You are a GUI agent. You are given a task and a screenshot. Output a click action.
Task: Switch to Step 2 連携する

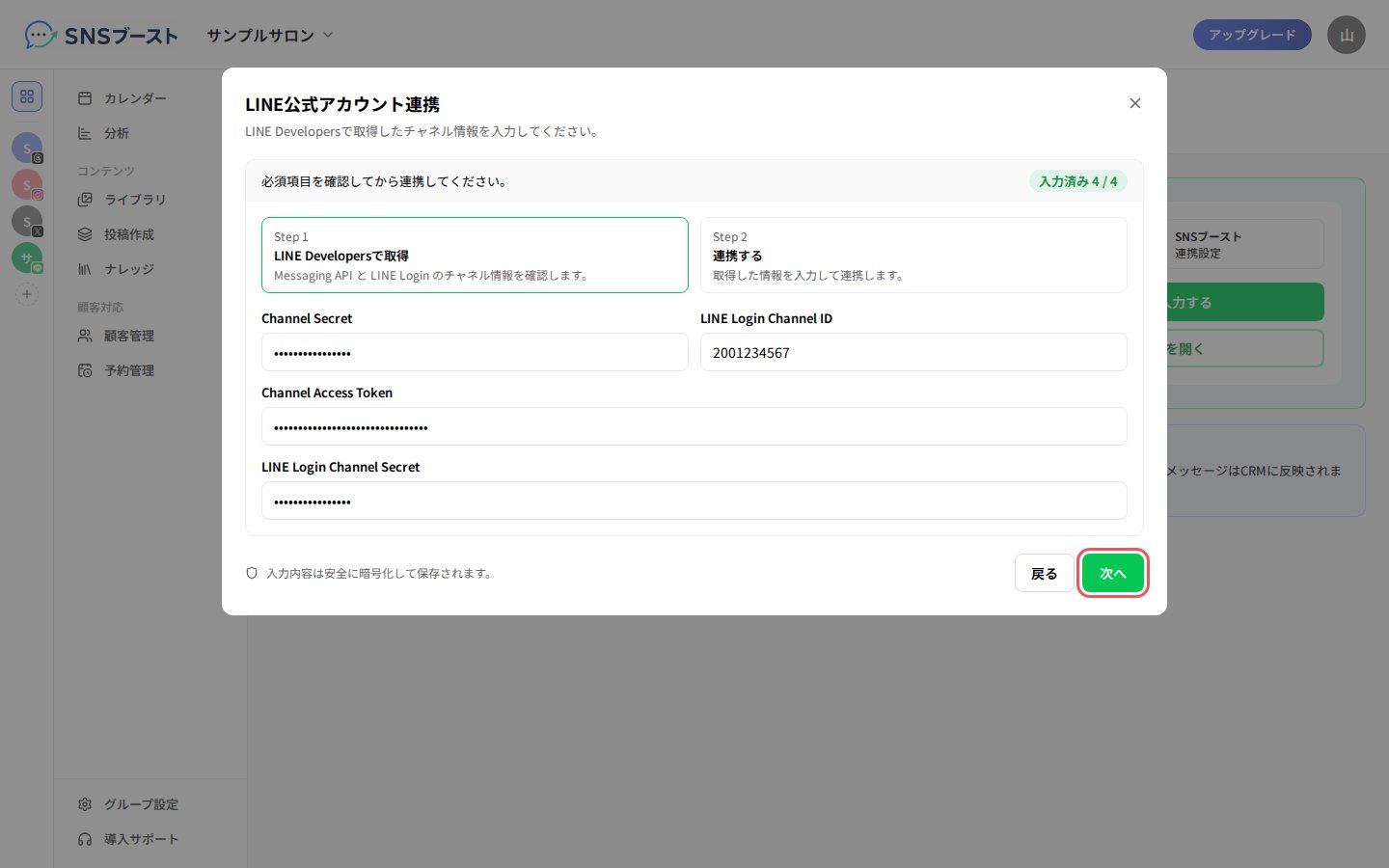(913, 255)
